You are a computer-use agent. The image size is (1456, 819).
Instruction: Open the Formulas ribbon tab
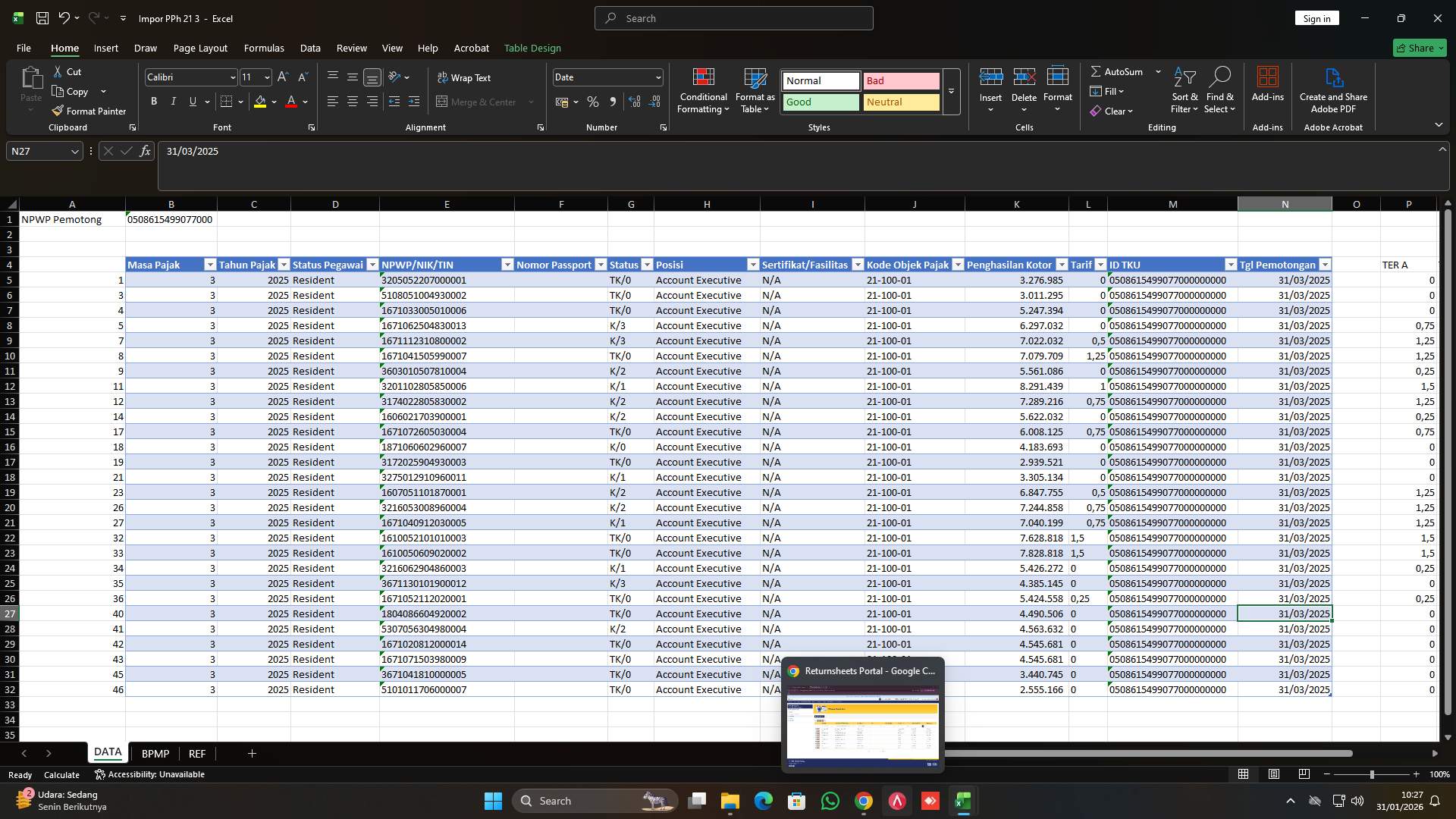click(263, 48)
